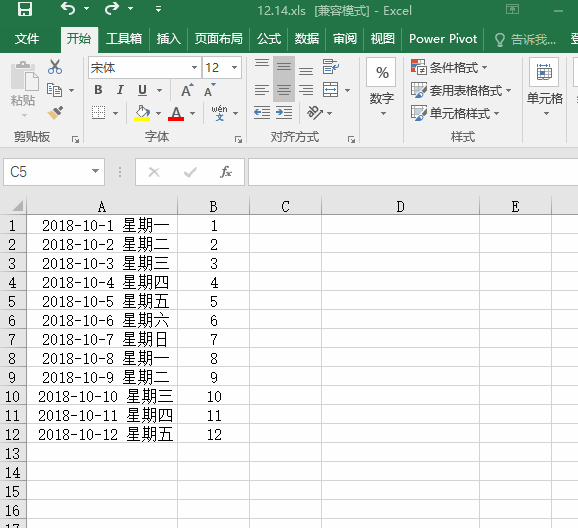The image size is (578, 528).
Task: Switch to the 插入 tab
Action: 168,38
